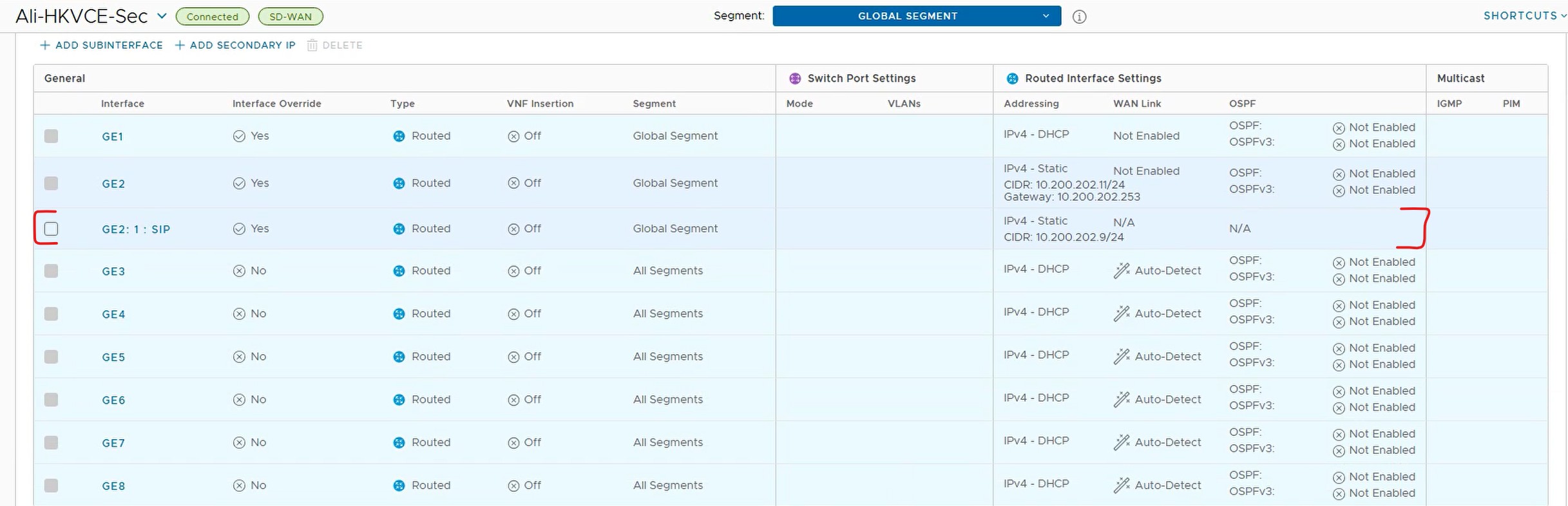Click the Auto-Detect wand icon for GE8
This screenshot has height=506, width=1568.
(x=1122, y=485)
